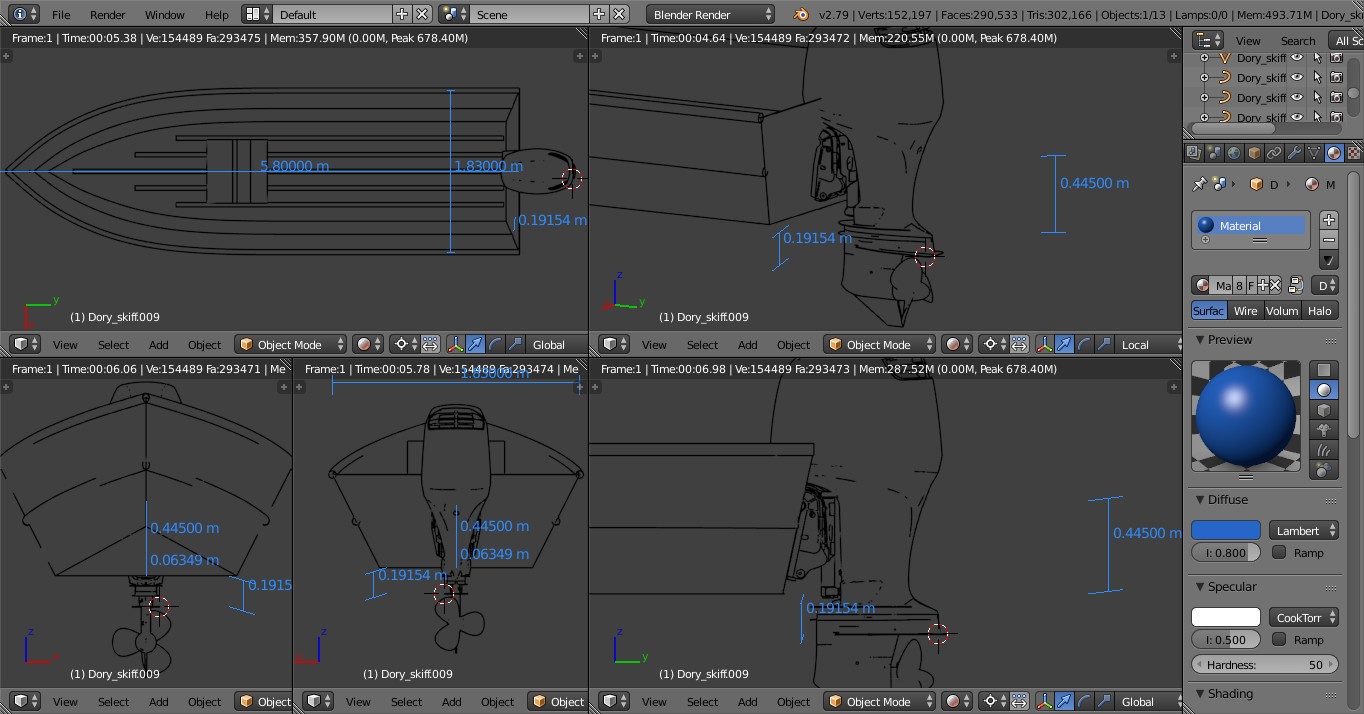Select the Halo material type button
Image resolution: width=1364 pixels, height=714 pixels.
pos(1319,311)
